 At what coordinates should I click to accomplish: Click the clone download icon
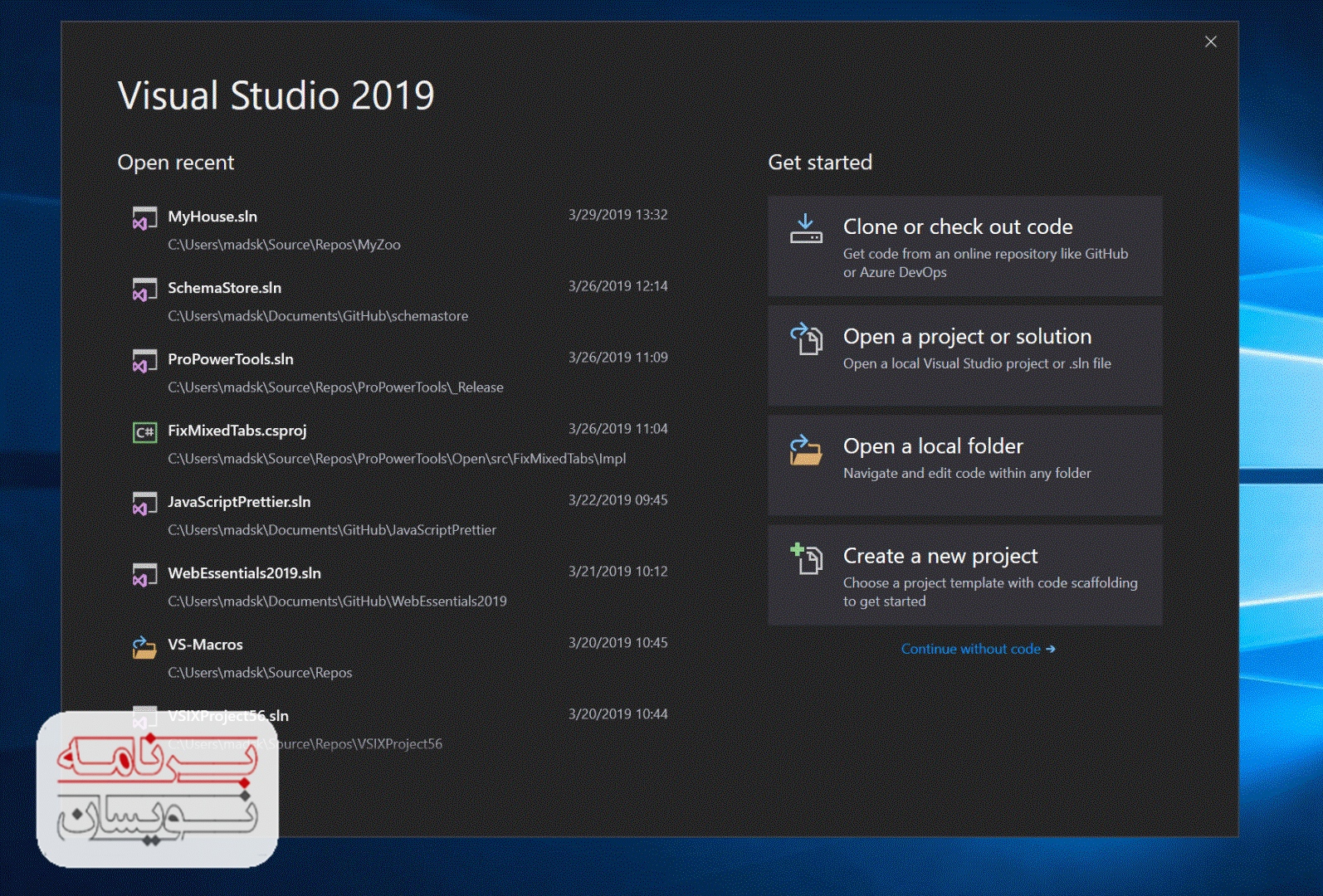tap(806, 229)
